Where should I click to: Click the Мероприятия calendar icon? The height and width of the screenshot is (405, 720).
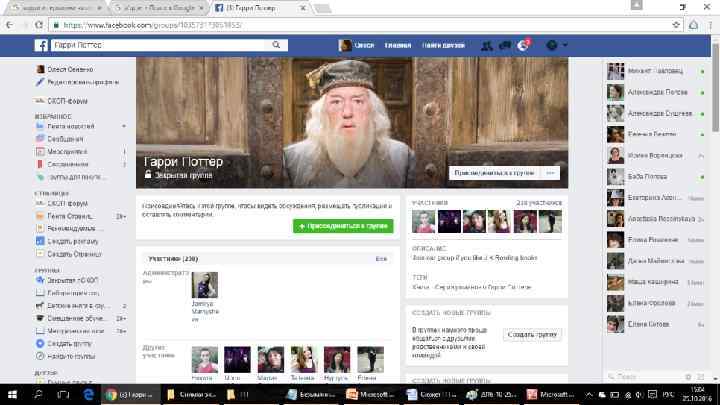[40, 151]
